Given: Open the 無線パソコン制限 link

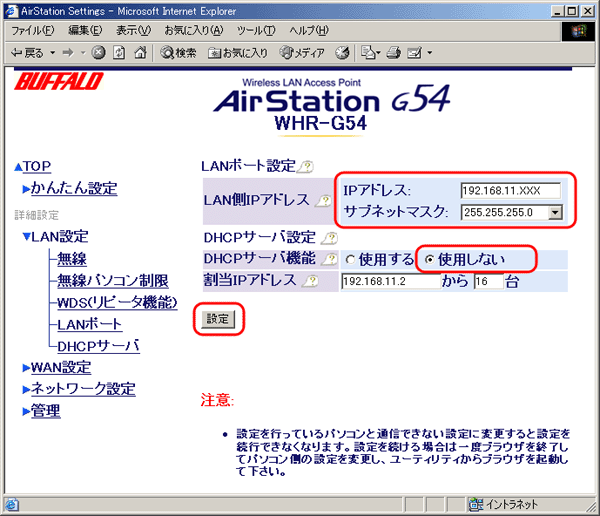Looking at the screenshot, I should click(112, 281).
